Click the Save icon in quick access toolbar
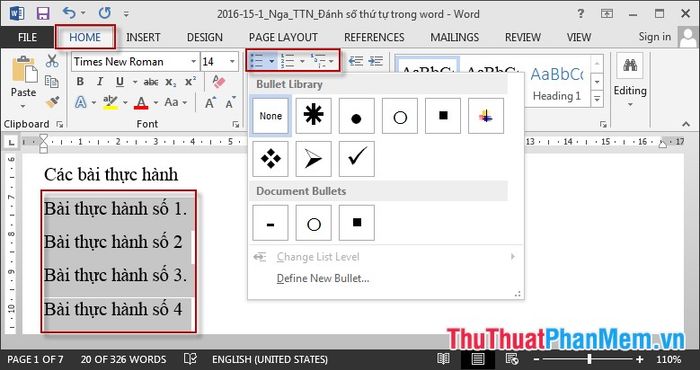Viewport: 700px width, 370px height. (43, 13)
